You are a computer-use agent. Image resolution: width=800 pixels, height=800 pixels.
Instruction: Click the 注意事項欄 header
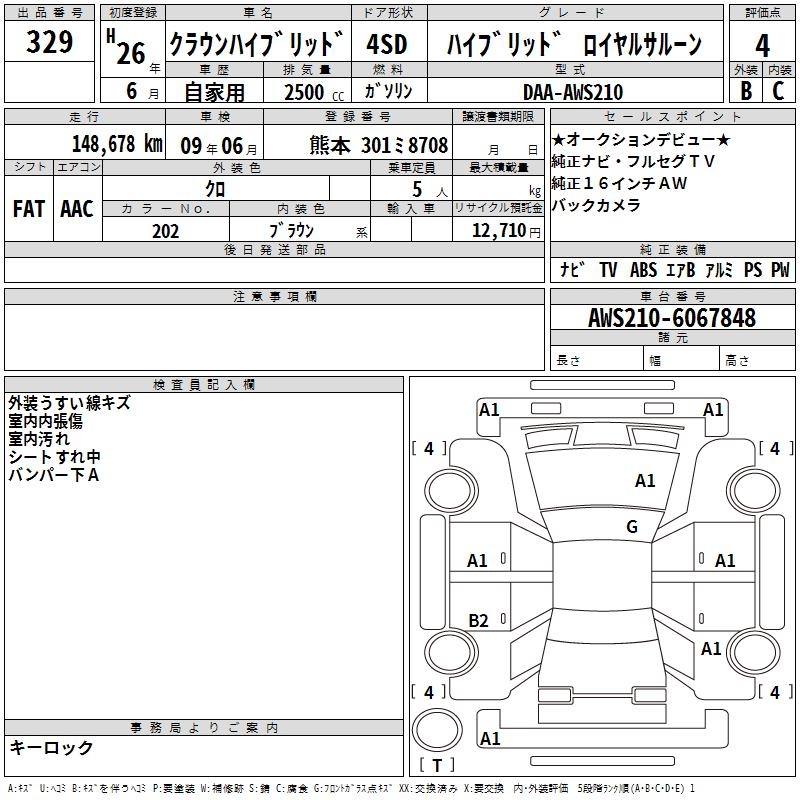point(274,296)
